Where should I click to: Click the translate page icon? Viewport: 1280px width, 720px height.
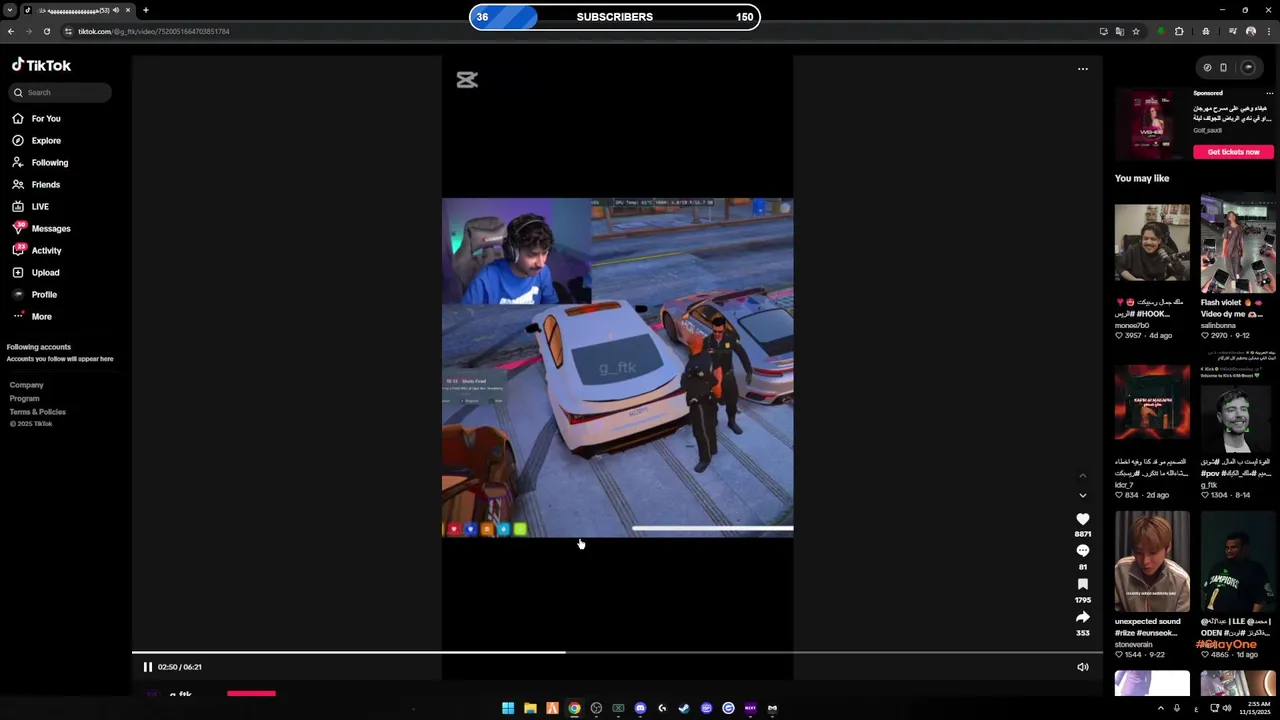1119,31
